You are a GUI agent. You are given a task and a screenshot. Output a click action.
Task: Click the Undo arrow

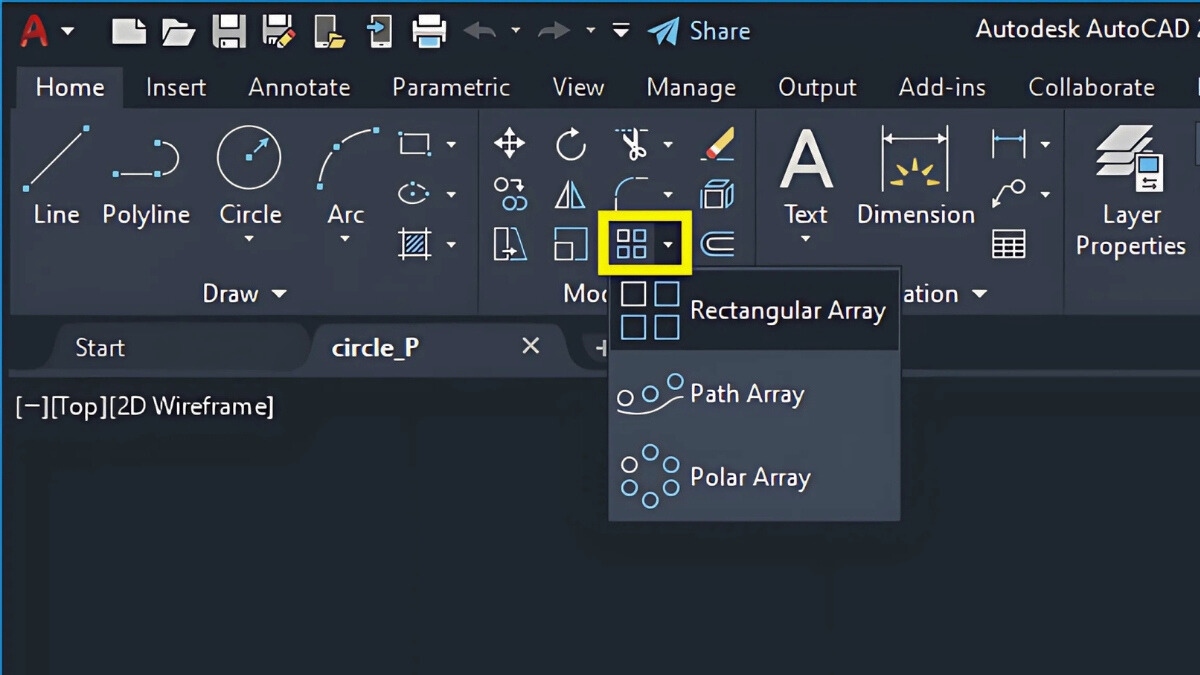click(x=480, y=31)
